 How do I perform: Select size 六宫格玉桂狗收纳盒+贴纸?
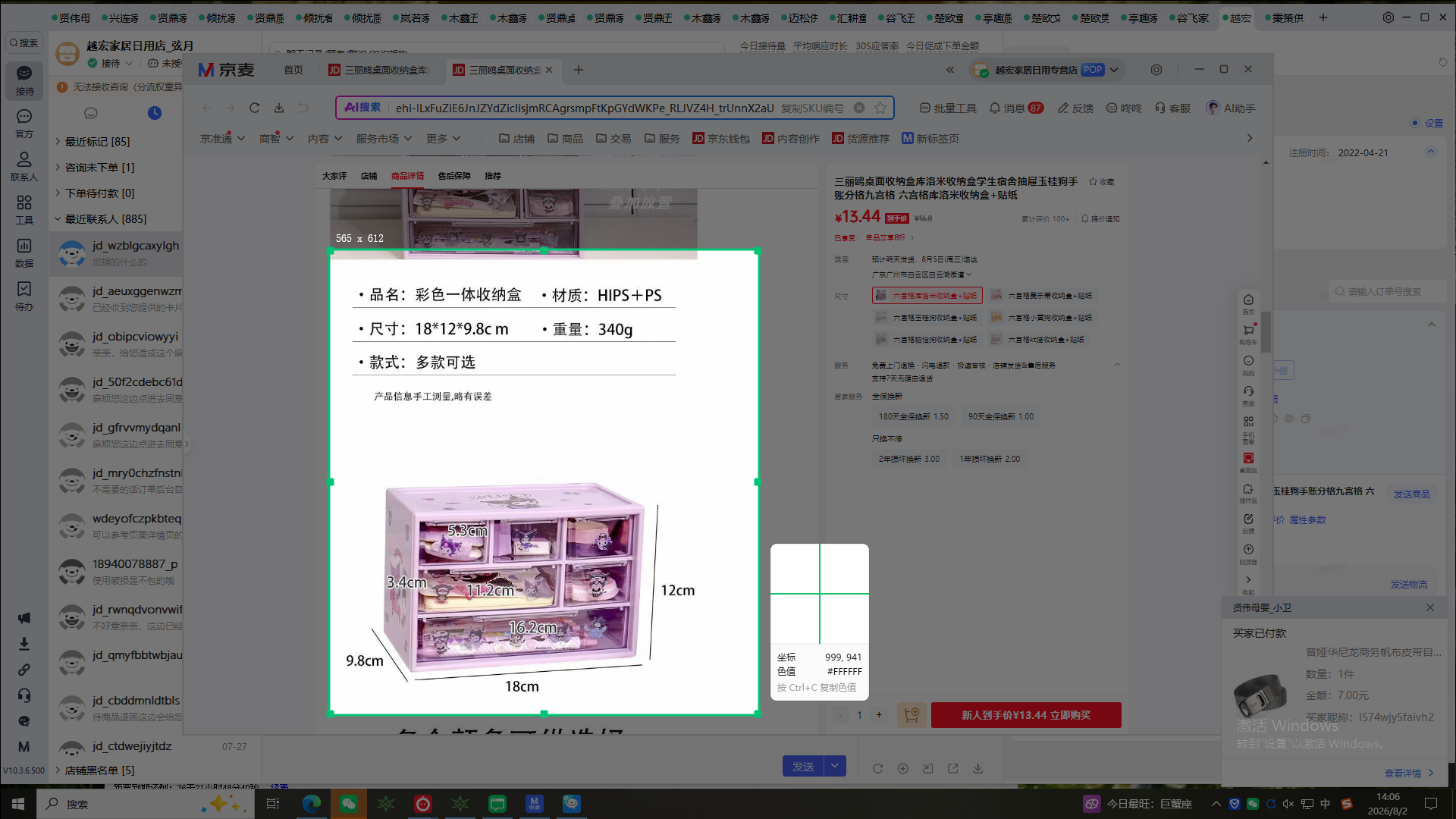(926, 318)
